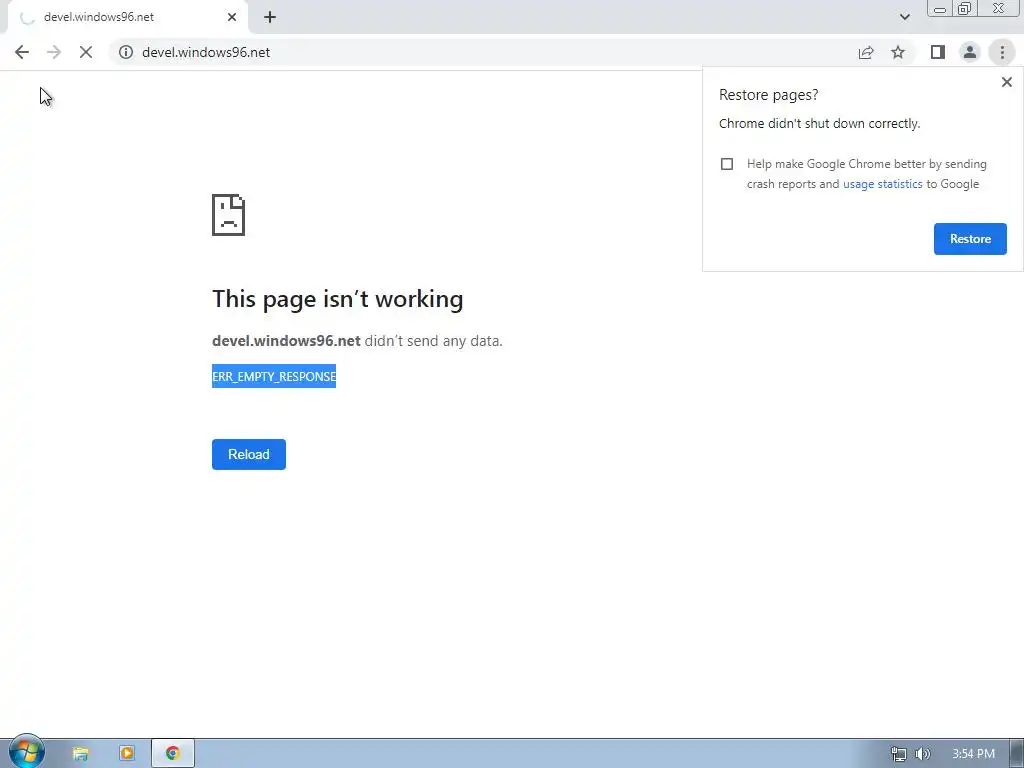The height and width of the screenshot is (768, 1024).
Task: Open the Windows Start menu
Action: (x=26, y=752)
